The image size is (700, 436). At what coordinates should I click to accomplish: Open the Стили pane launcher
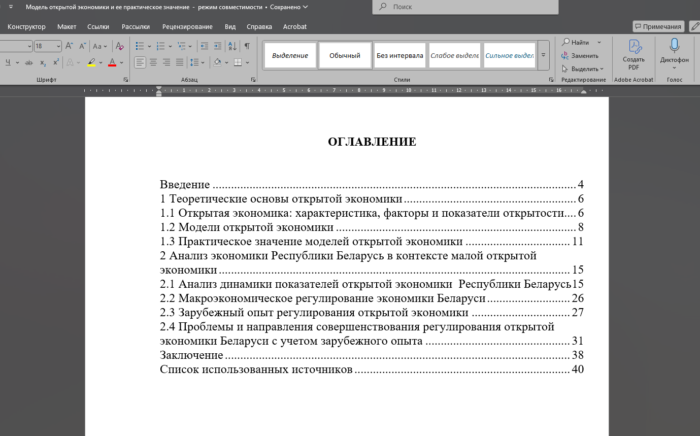551,80
